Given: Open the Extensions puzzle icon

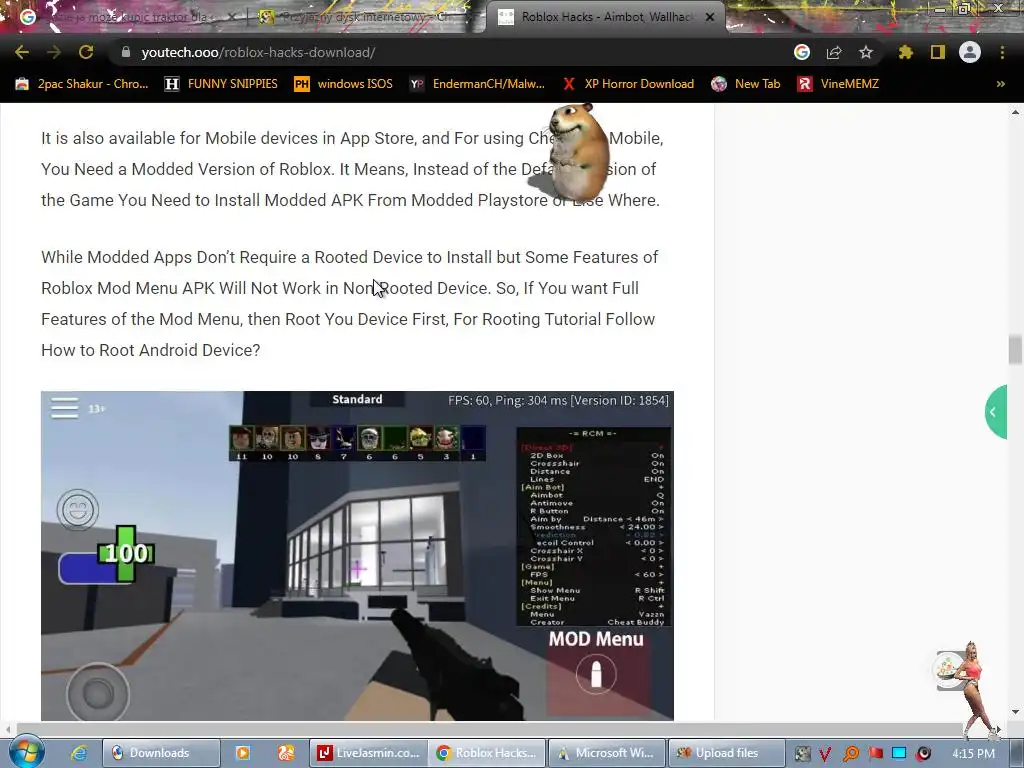Looking at the screenshot, I should (906, 52).
